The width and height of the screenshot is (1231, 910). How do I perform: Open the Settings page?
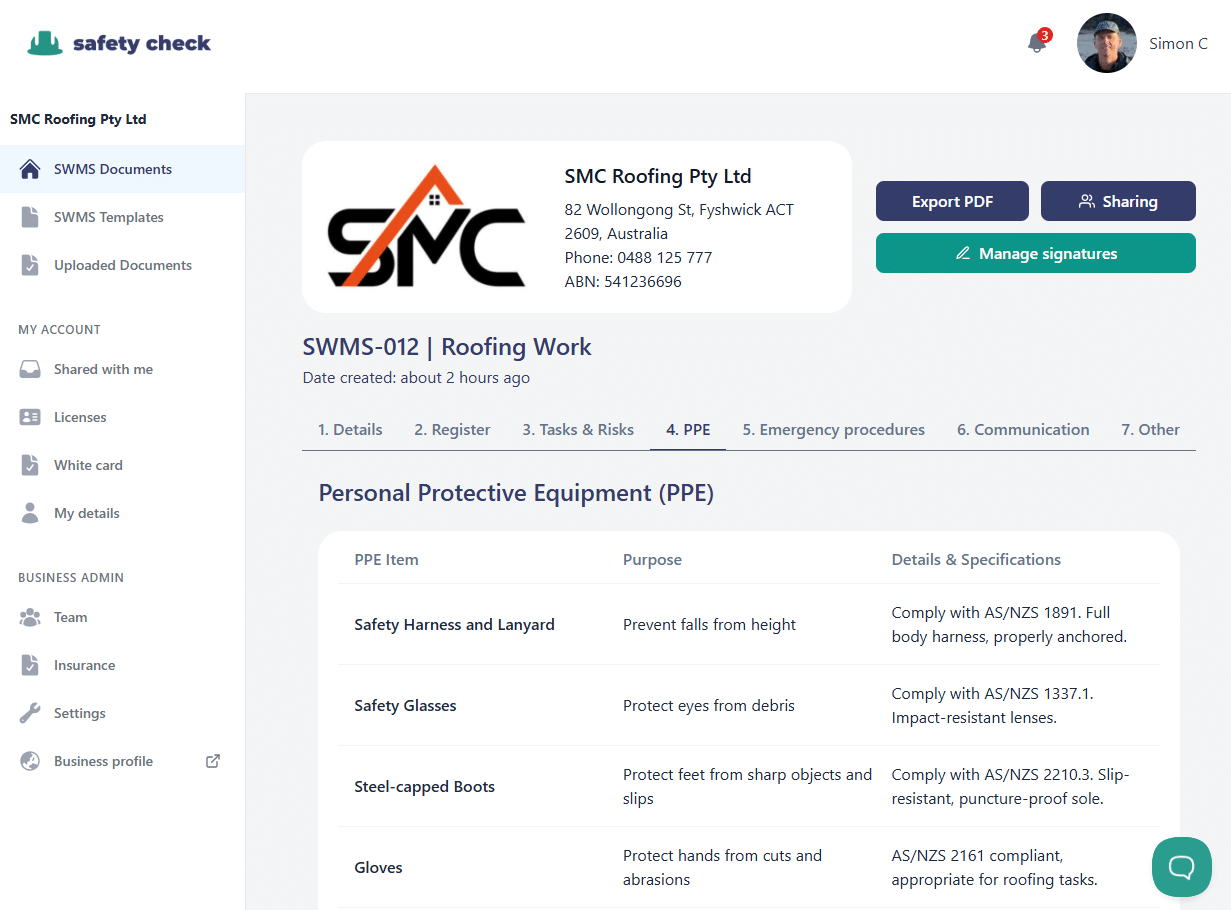[79, 713]
